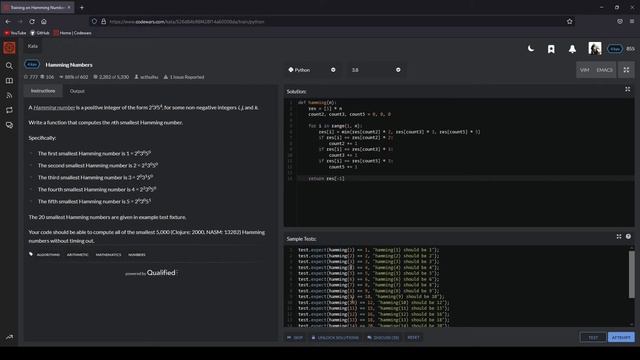This screenshot has height=360, width=640.
Task: Click UNLOCK SOLUTIONS button
Action: point(335,338)
